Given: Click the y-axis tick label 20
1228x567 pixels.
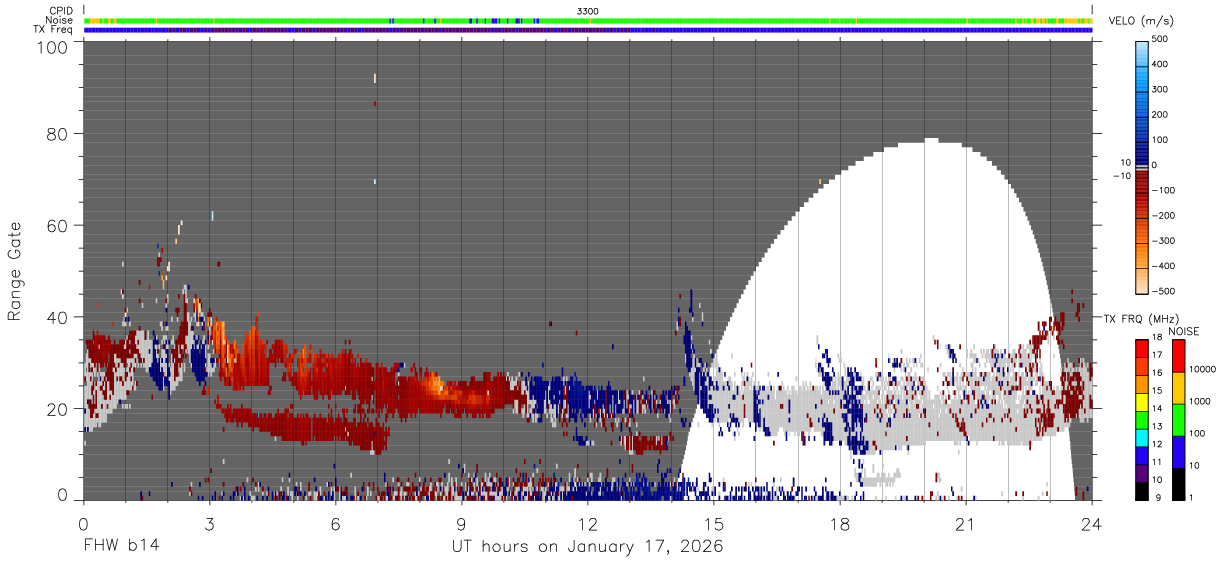Looking at the screenshot, I should tap(56, 408).
